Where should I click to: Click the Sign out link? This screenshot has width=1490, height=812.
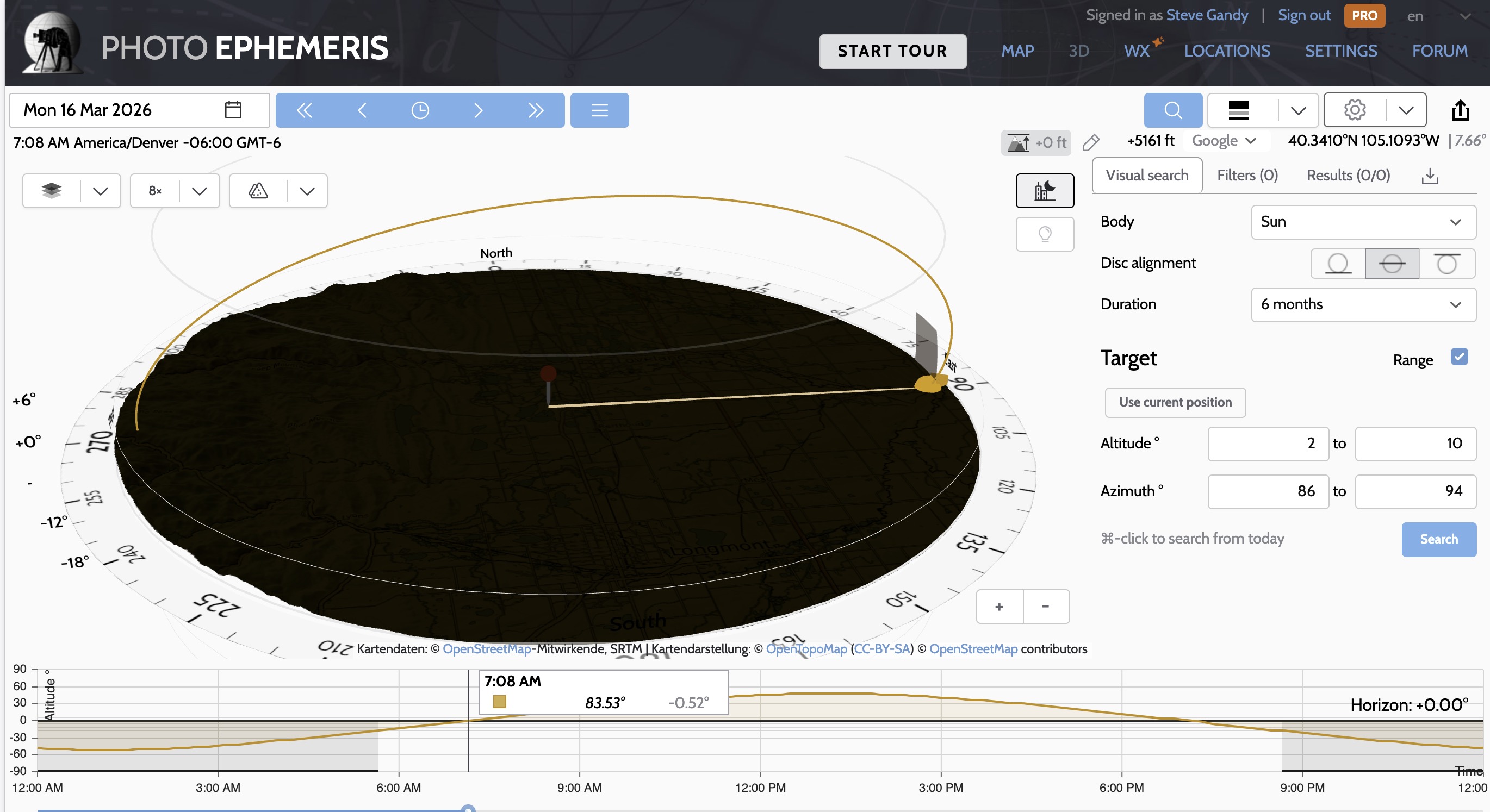1304,16
